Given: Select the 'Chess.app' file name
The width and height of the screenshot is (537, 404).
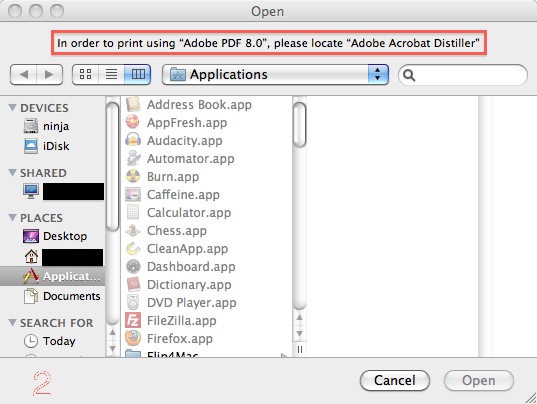Looking at the screenshot, I should coord(177,231).
